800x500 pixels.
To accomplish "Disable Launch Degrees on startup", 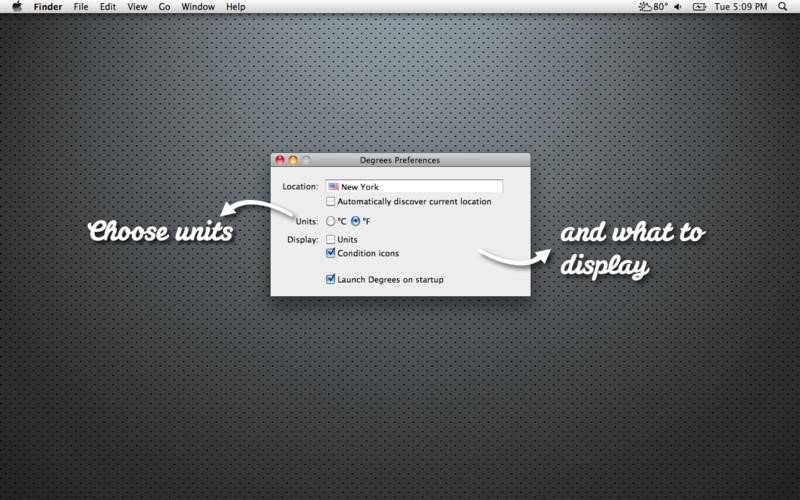I will click(331, 279).
